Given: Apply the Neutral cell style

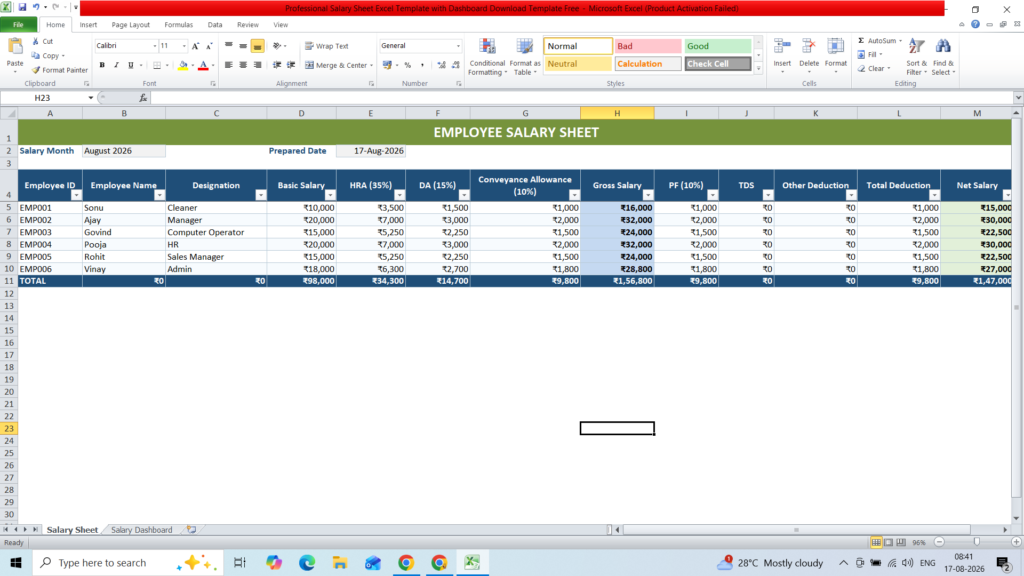Looking at the screenshot, I should [578, 64].
